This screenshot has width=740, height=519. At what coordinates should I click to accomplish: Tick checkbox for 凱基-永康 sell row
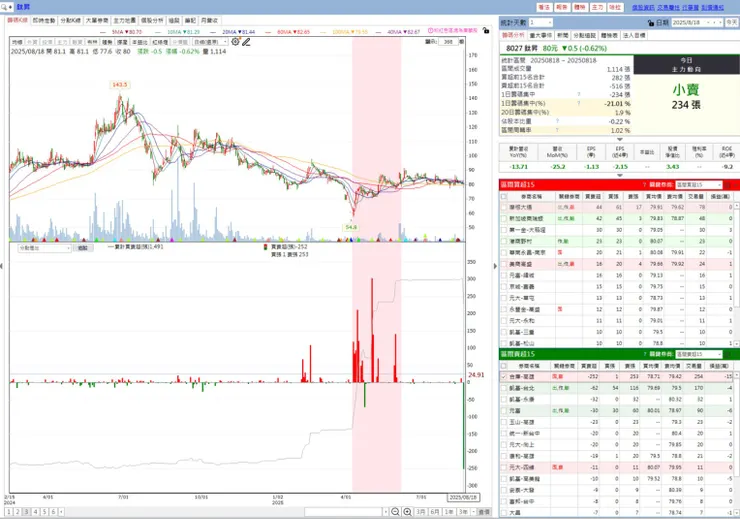pos(504,399)
